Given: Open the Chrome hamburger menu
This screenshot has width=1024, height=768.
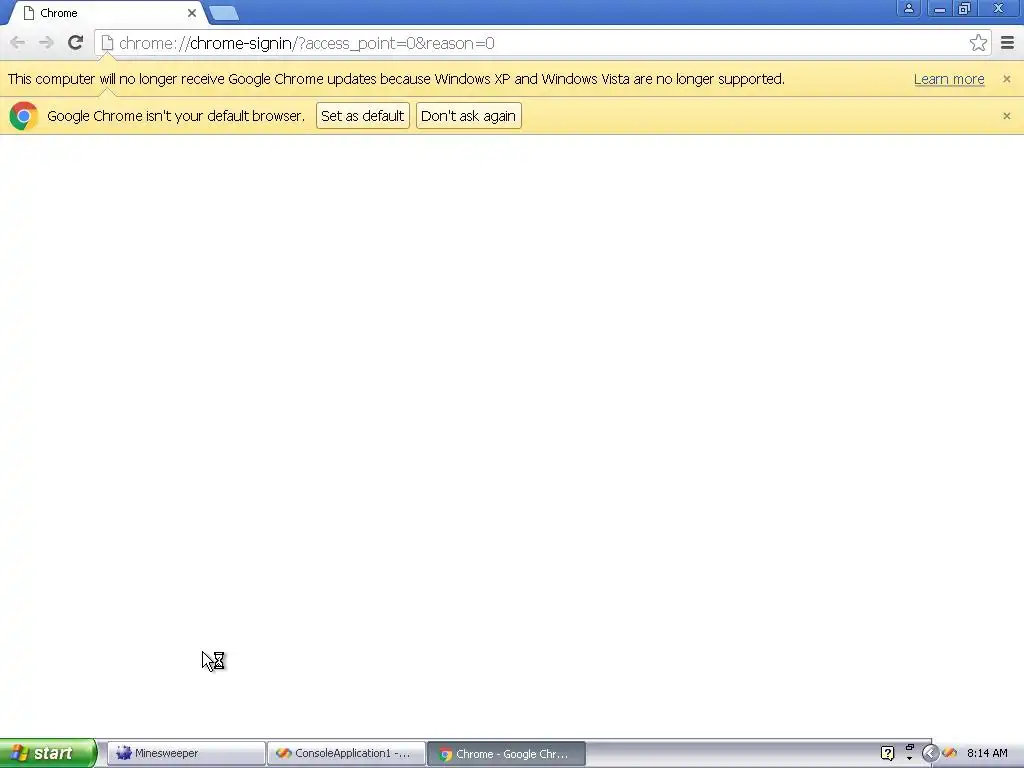Looking at the screenshot, I should tap(1007, 43).
